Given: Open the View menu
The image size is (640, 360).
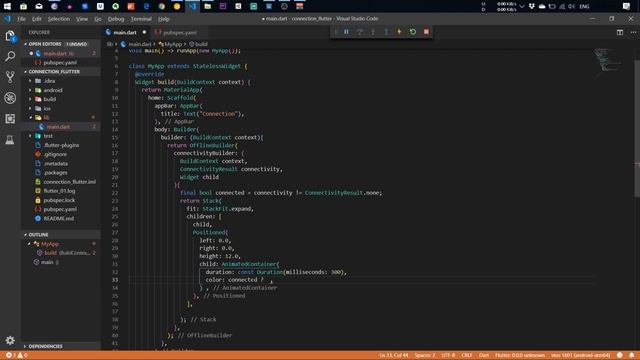Looking at the screenshot, I should (82, 19).
